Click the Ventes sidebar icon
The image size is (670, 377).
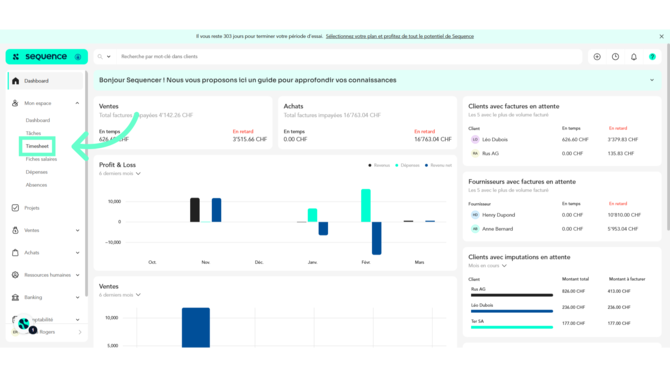pos(15,230)
